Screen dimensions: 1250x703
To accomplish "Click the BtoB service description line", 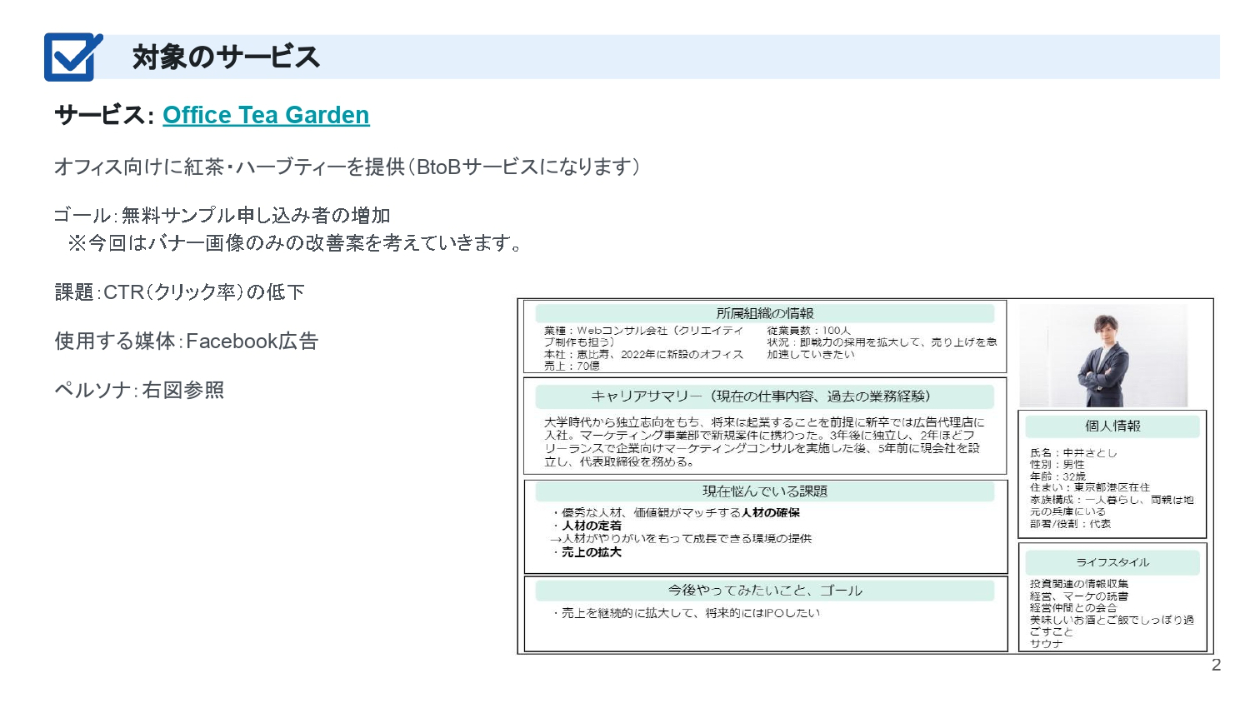I will click(x=346, y=168).
